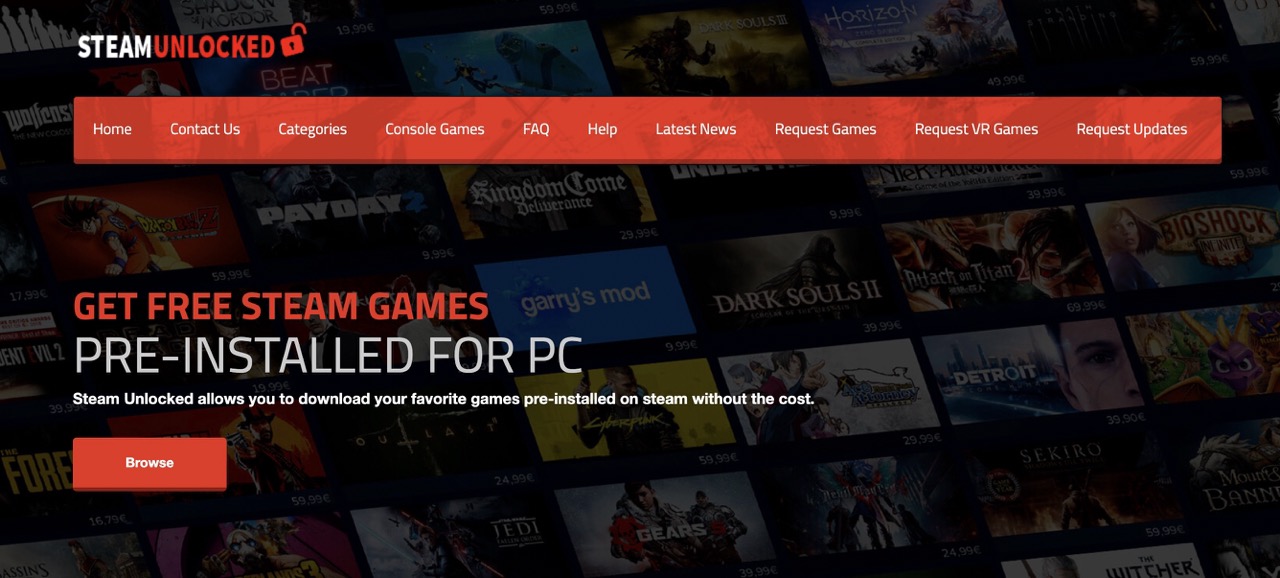Open the Request VR Games page

[975, 129]
